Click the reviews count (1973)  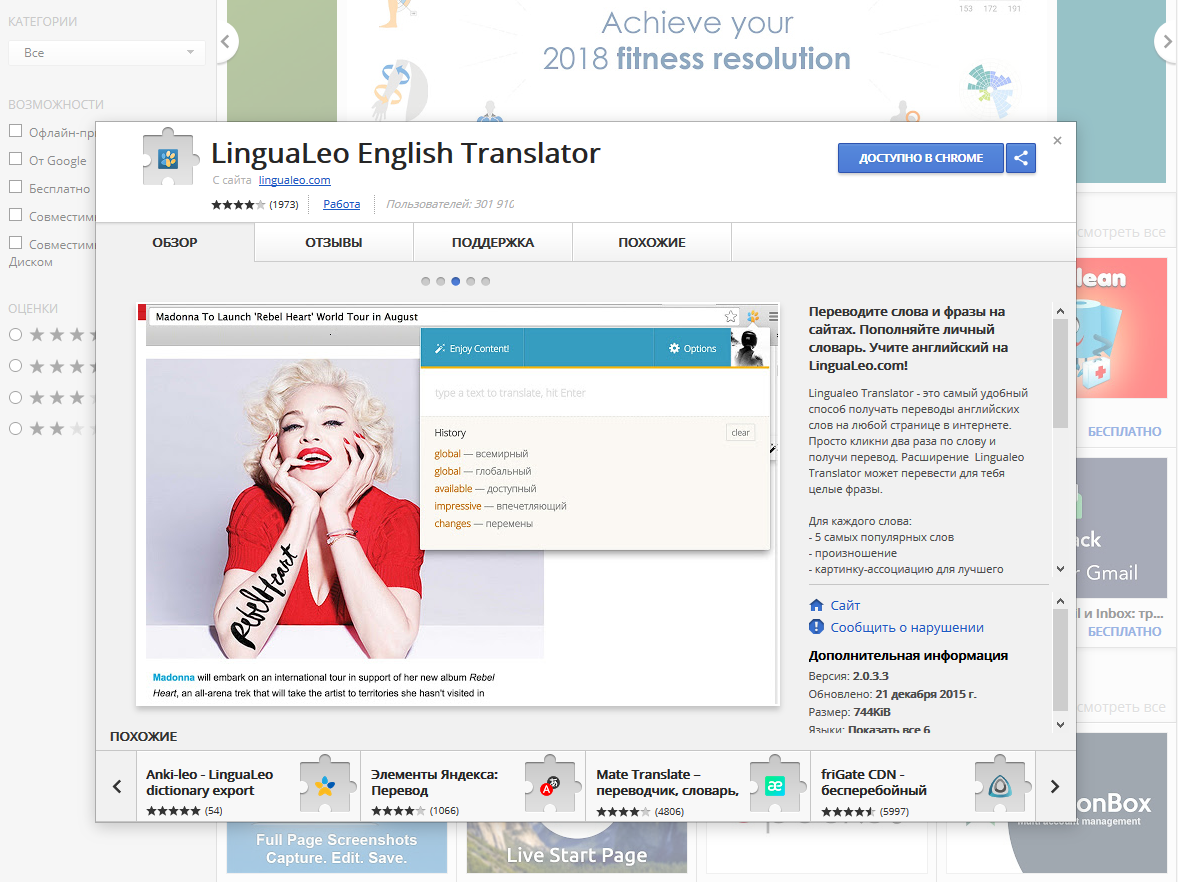284,204
